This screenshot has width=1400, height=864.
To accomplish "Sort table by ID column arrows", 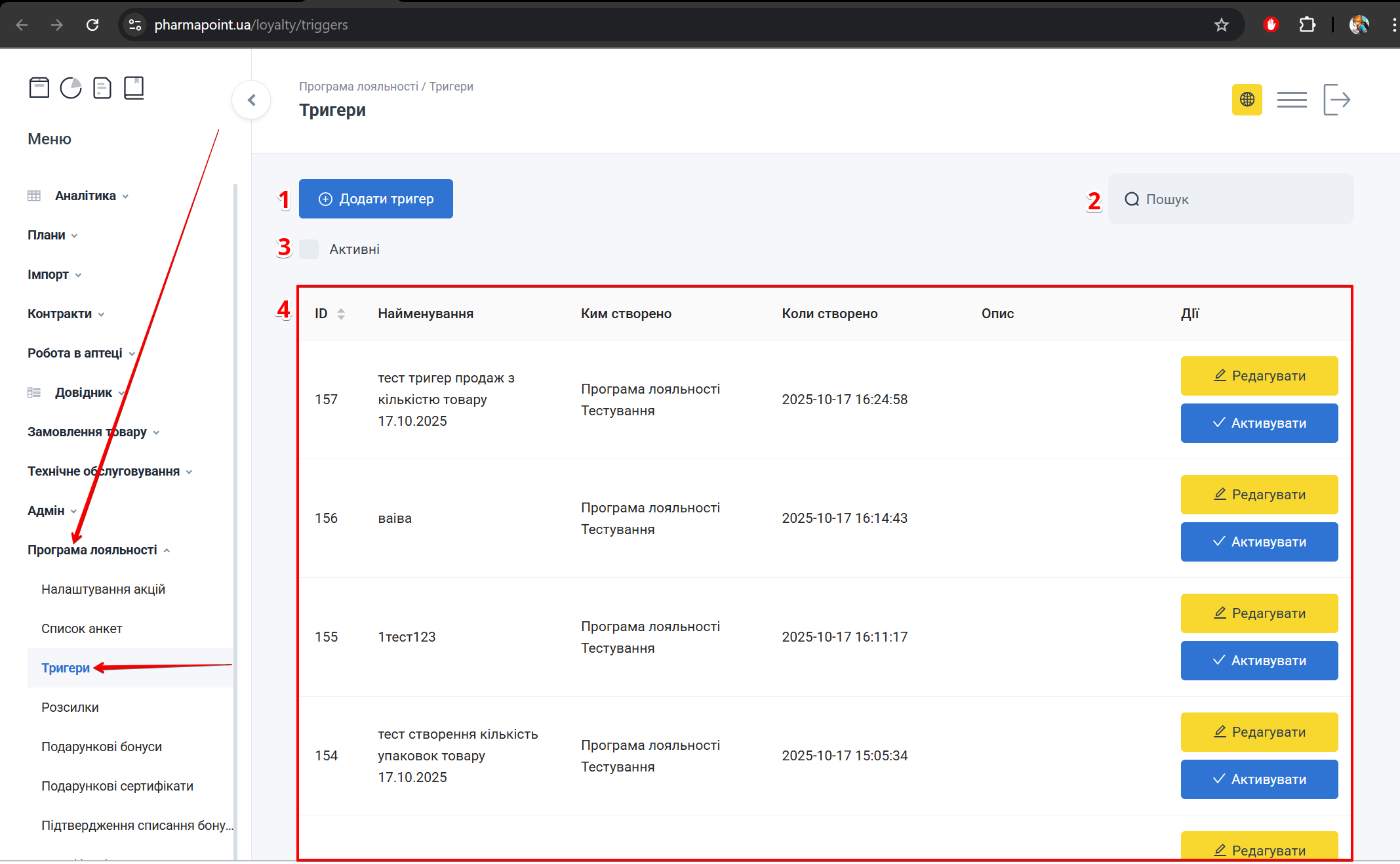I will (x=341, y=314).
